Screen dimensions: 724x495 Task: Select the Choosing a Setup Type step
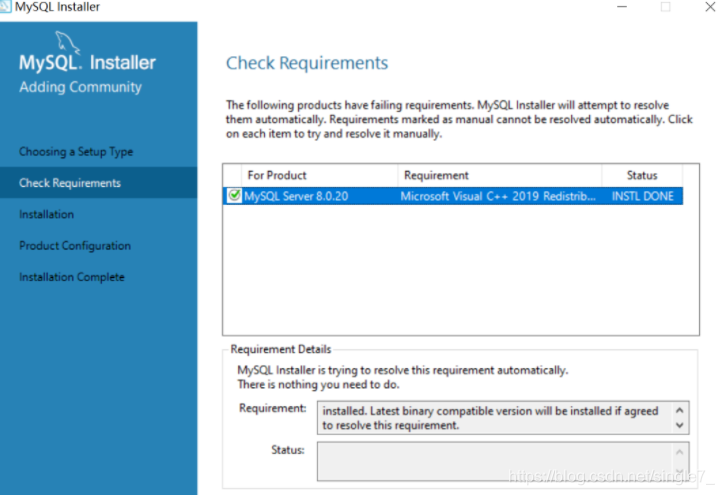(x=76, y=151)
